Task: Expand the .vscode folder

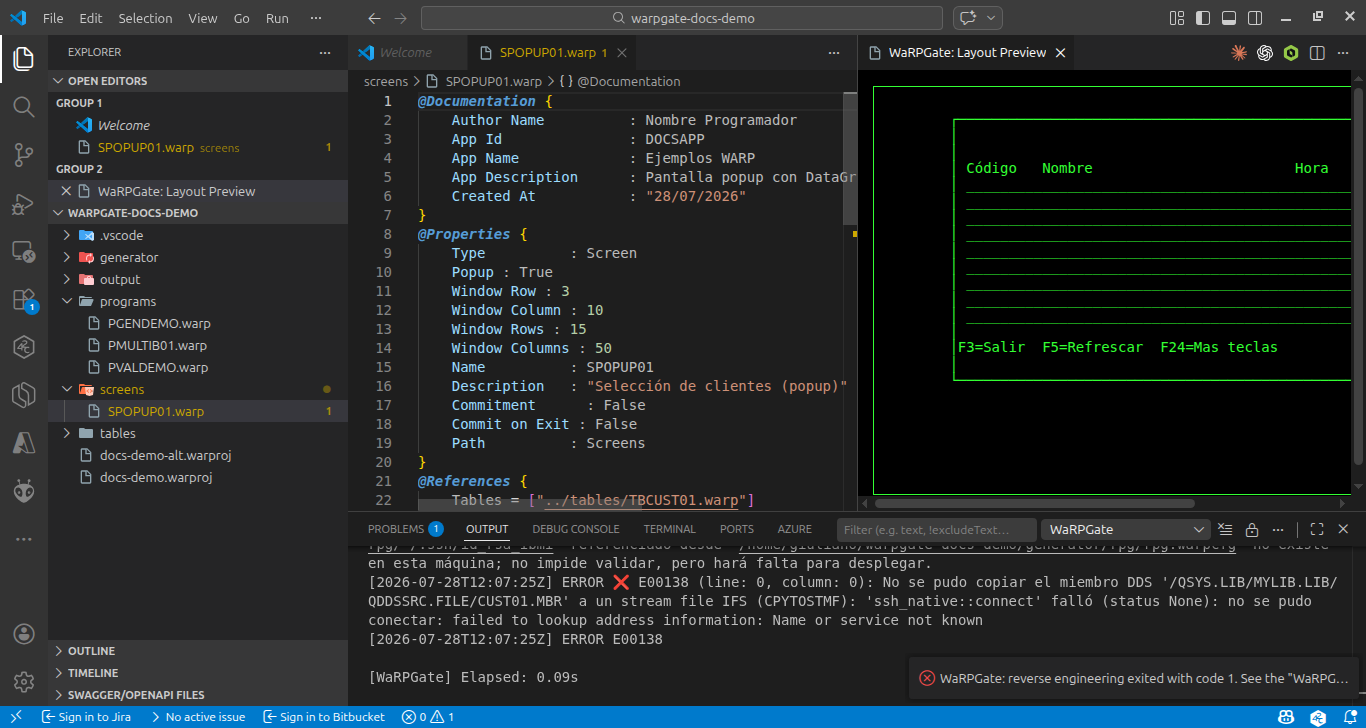Action: (x=198, y=235)
